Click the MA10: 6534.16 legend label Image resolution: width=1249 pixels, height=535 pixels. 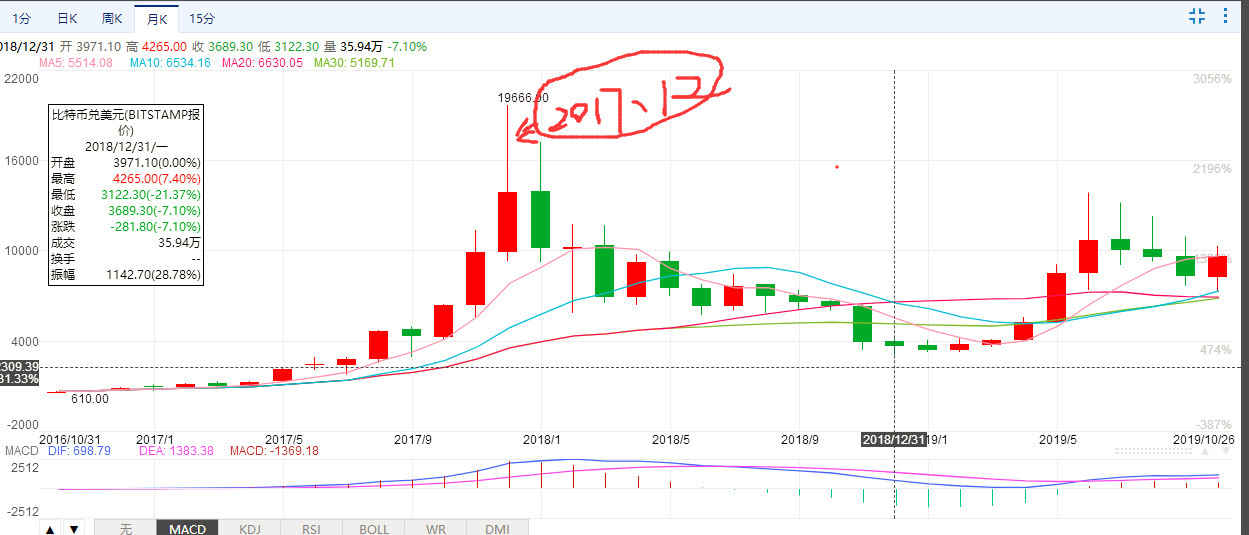[170, 63]
